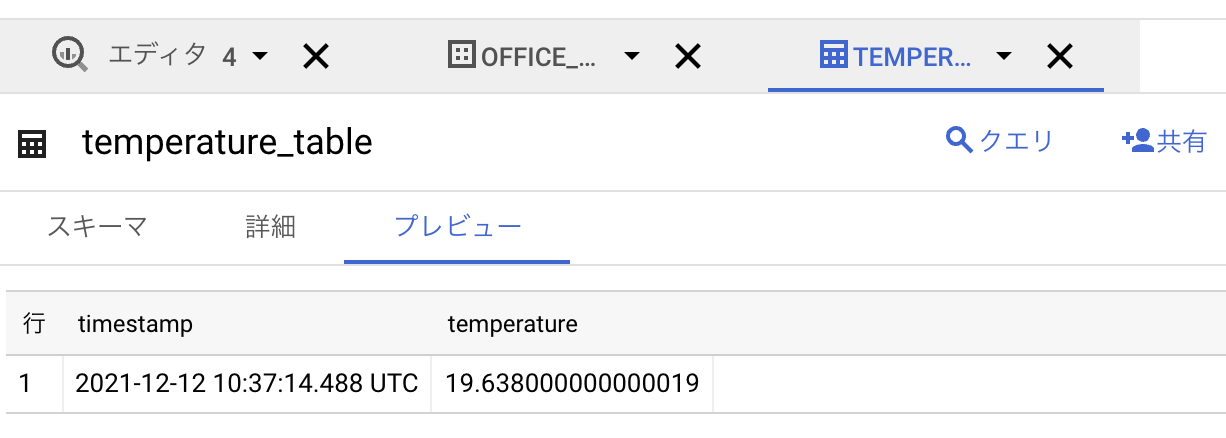Click the temperature_table header table icon

pyautogui.click(x=32, y=144)
